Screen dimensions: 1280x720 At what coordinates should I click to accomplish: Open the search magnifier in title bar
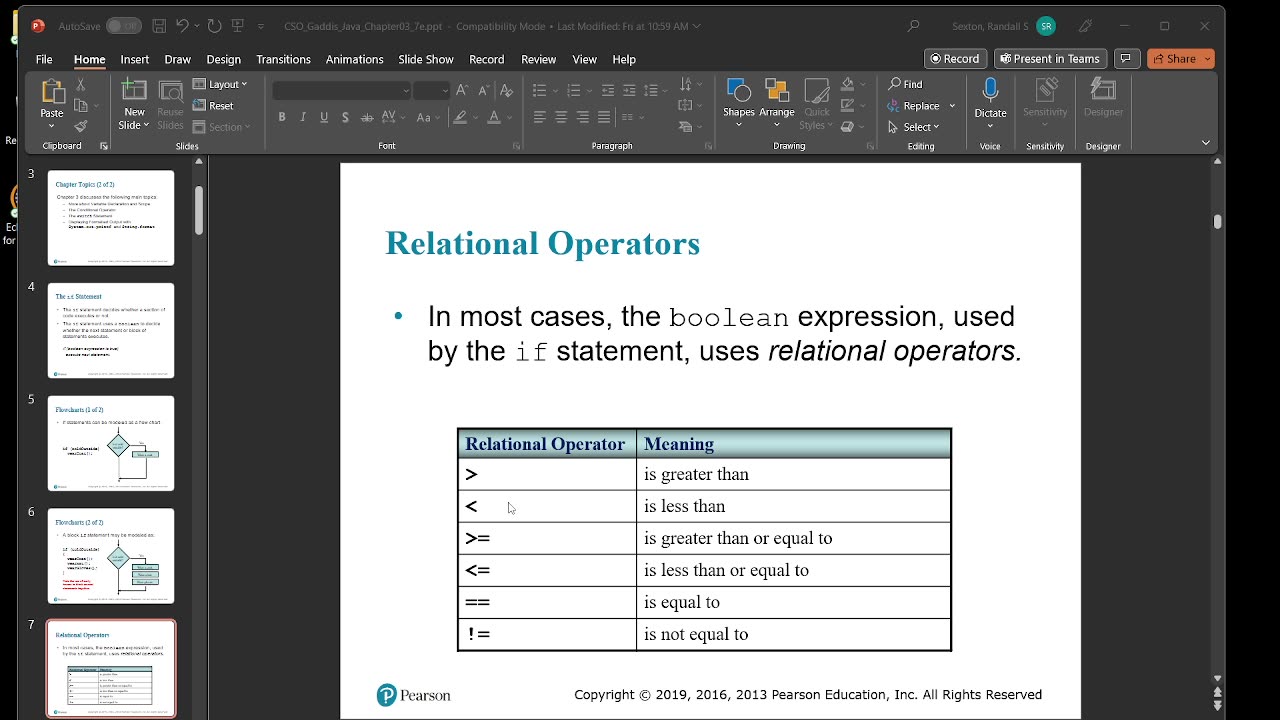[913, 26]
